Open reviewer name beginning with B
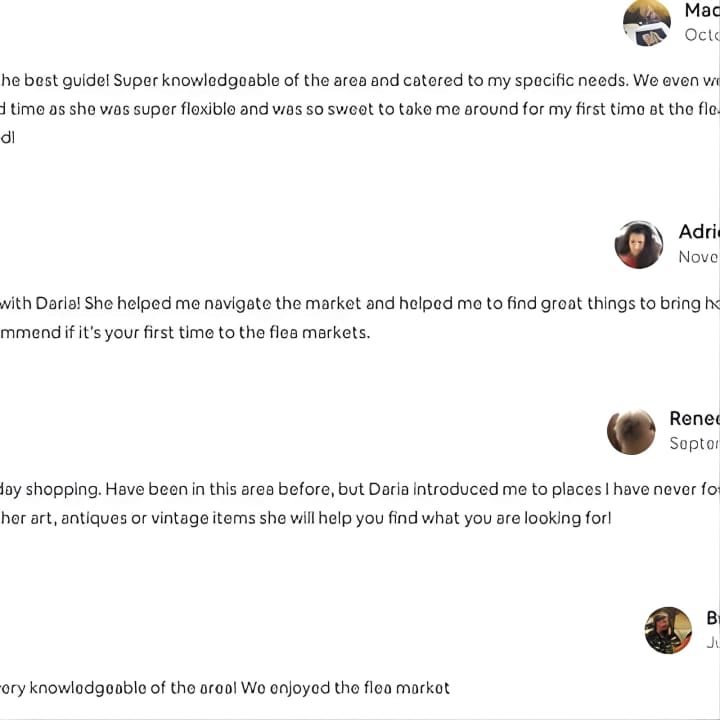This screenshot has height=720, width=720. click(713, 618)
